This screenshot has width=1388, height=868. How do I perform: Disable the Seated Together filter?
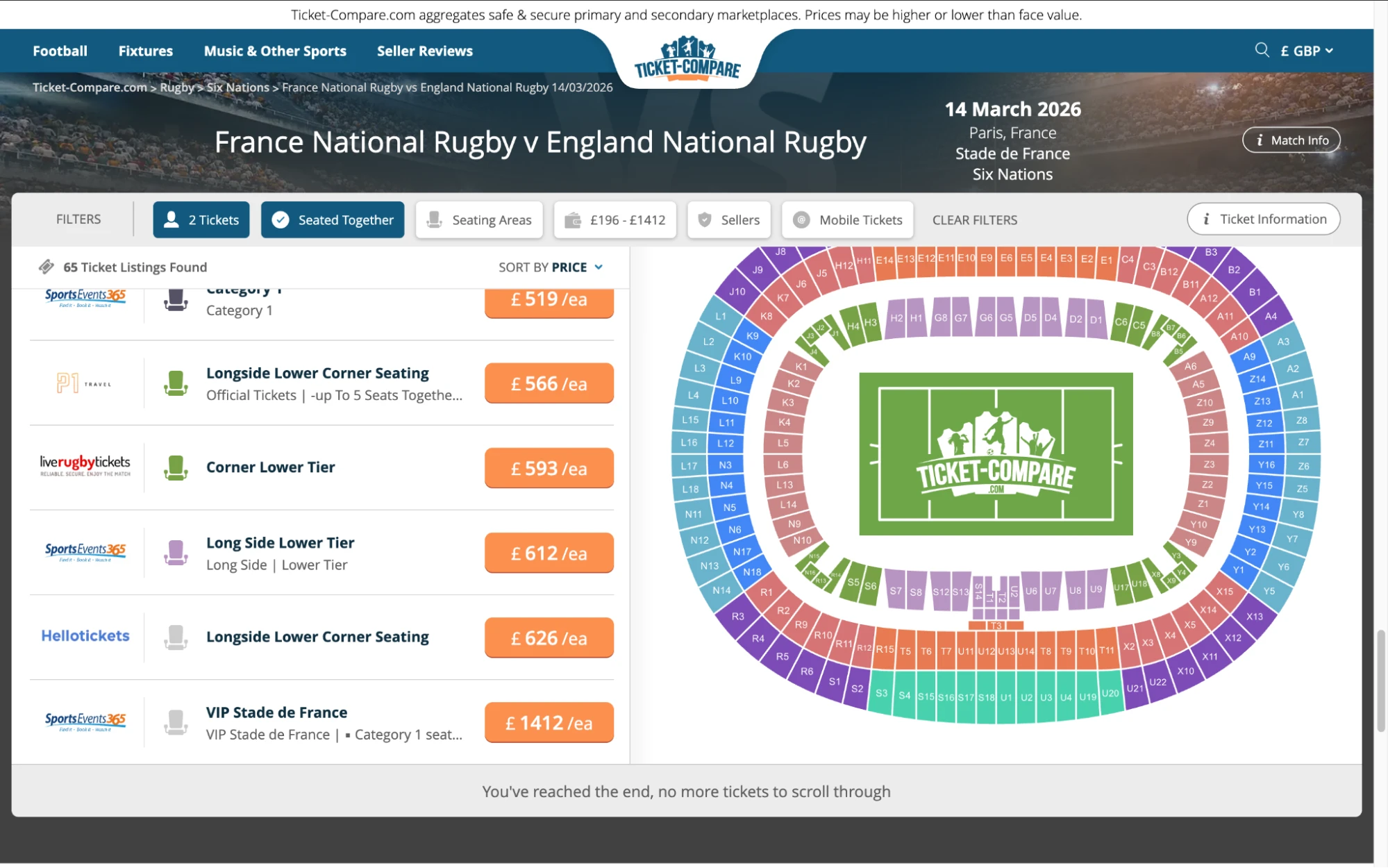332,219
